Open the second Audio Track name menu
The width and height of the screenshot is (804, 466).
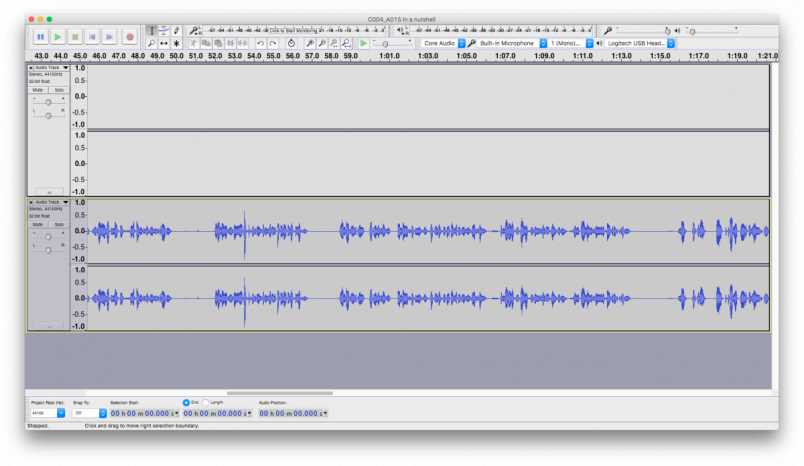[52, 202]
